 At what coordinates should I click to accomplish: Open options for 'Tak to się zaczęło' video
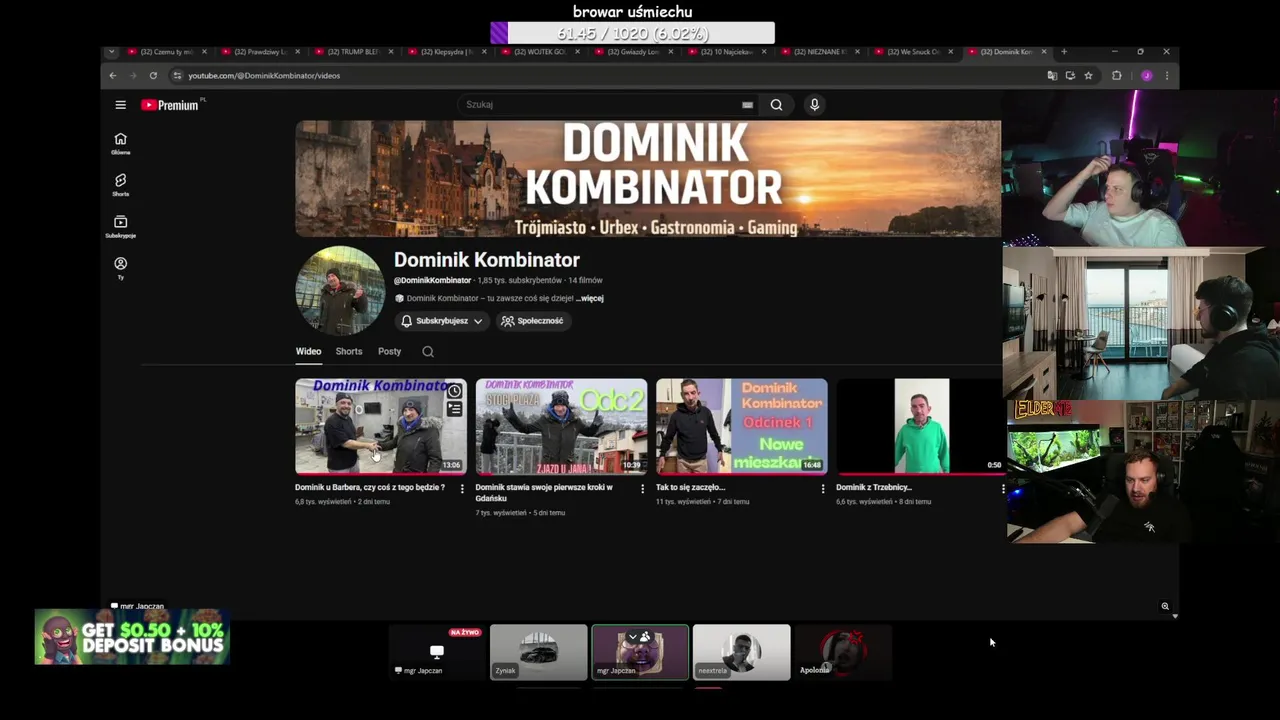pyautogui.click(x=823, y=489)
